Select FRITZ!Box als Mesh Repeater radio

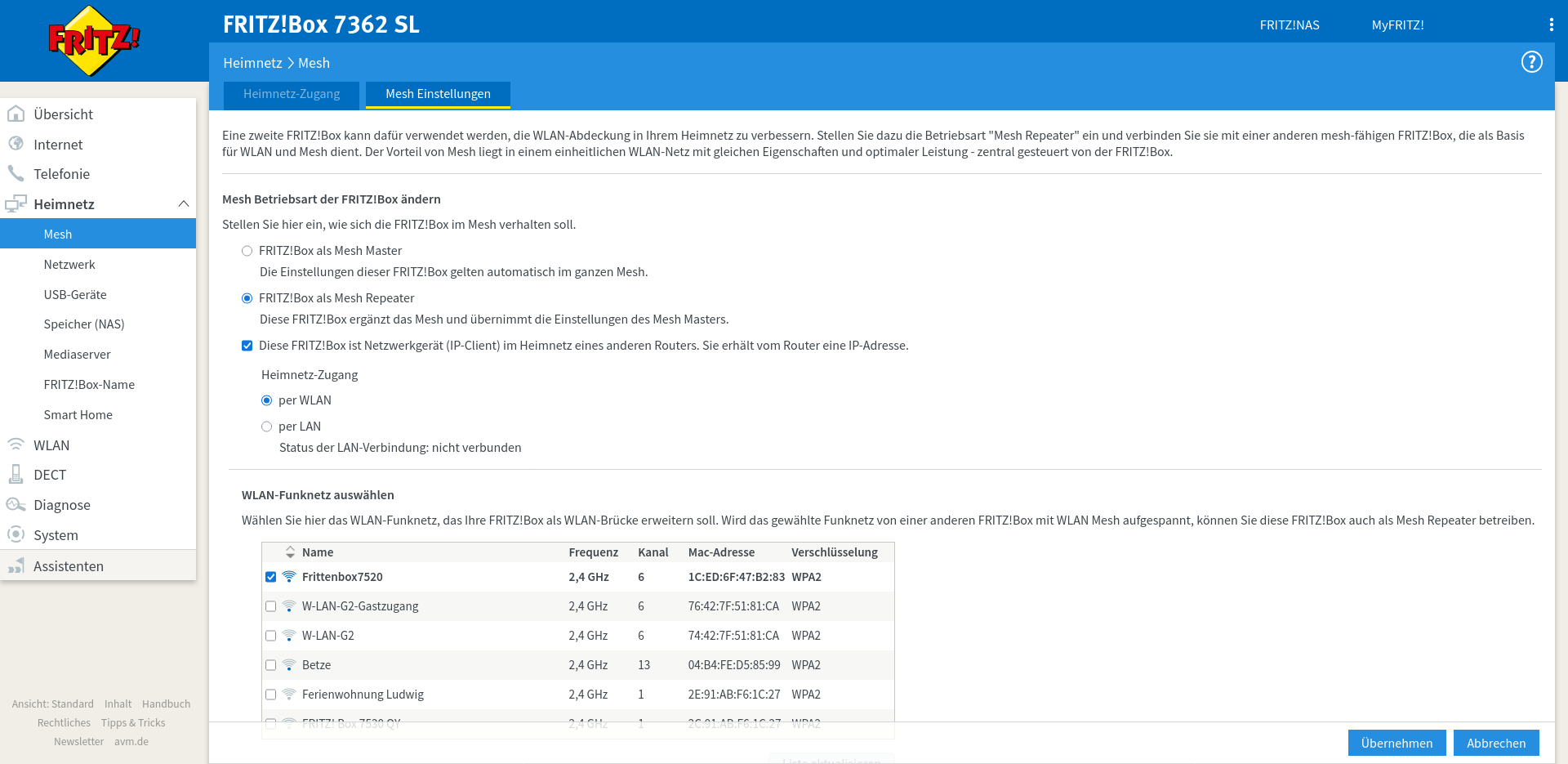point(247,298)
